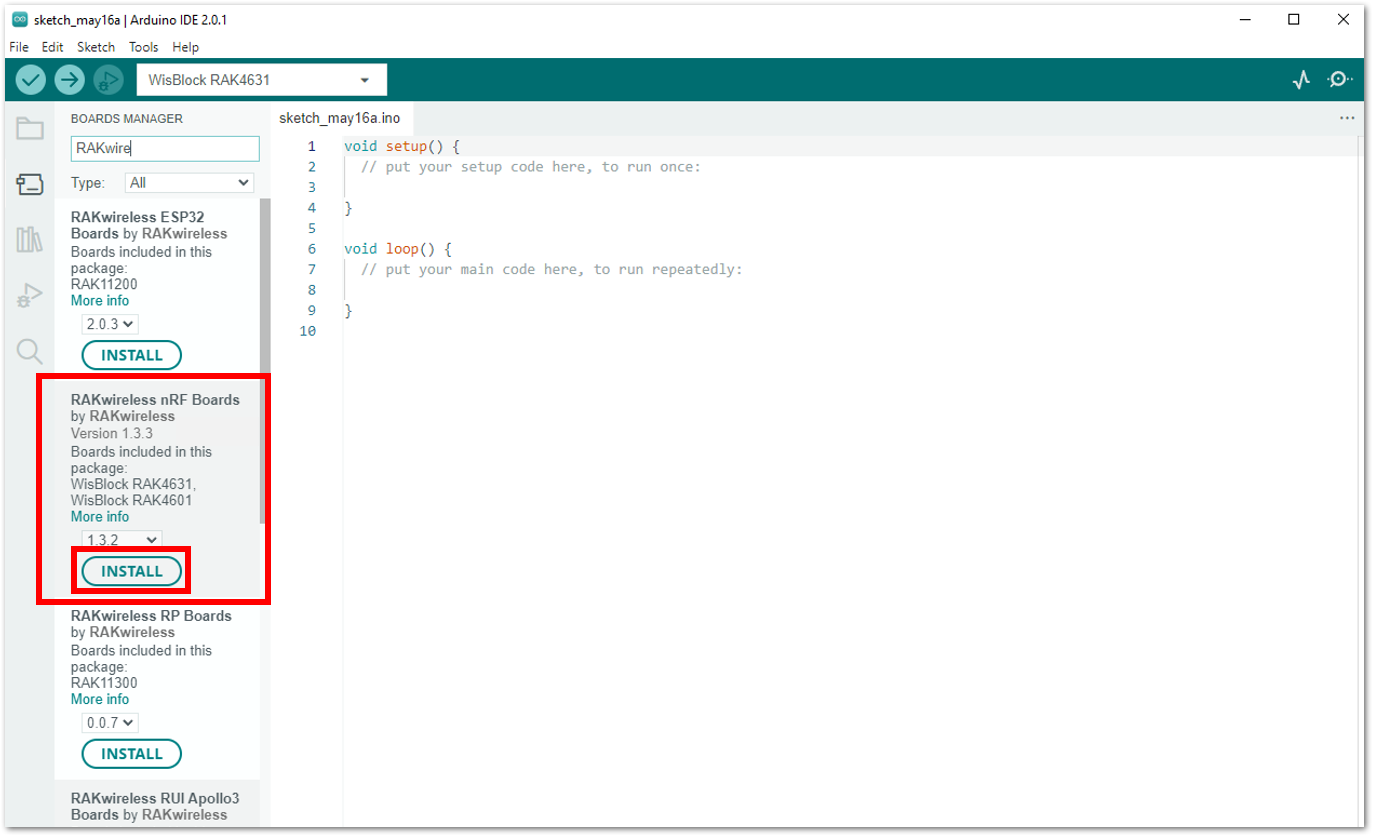Open the 1.3.2 version dropdown
1373x836 pixels.
coord(121,540)
